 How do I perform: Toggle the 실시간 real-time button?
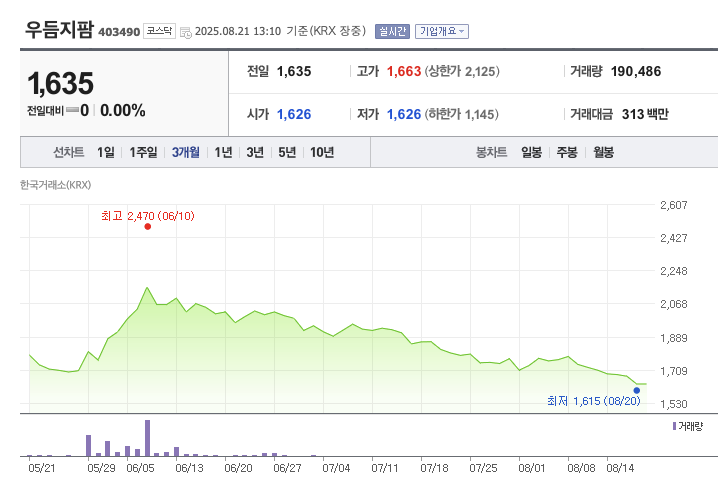[x=392, y=31]
